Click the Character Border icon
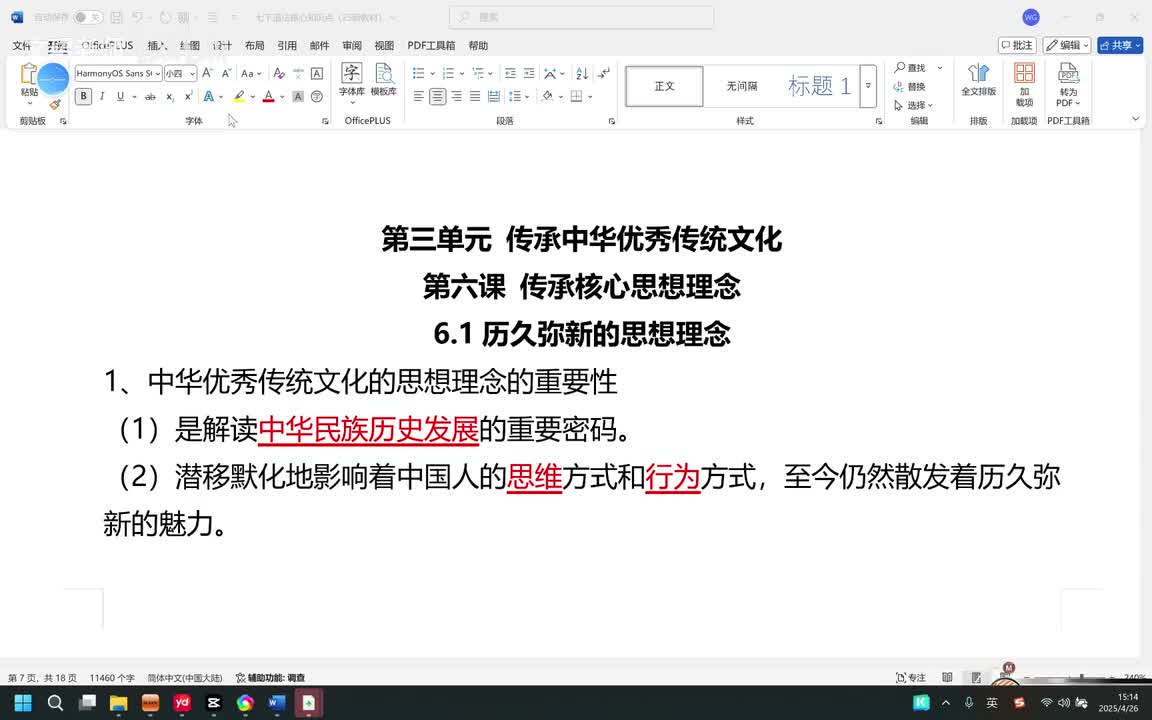Viewport: 1152px width, 720px height. 317,73
